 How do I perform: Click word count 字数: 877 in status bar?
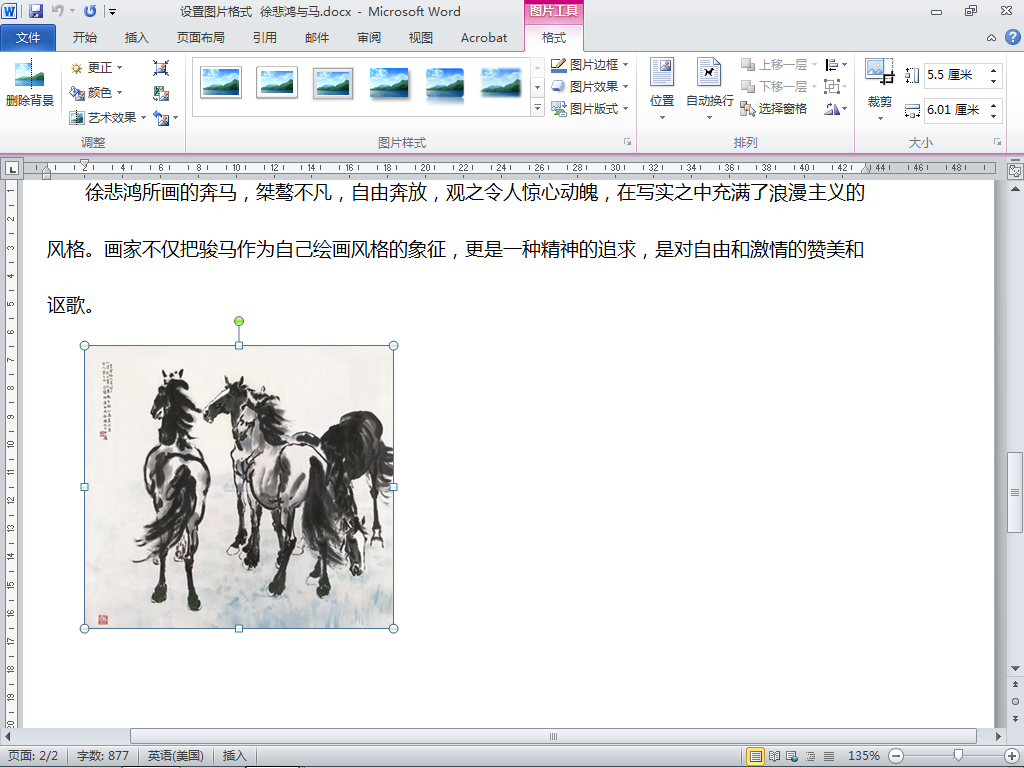(x=103, y=756)
